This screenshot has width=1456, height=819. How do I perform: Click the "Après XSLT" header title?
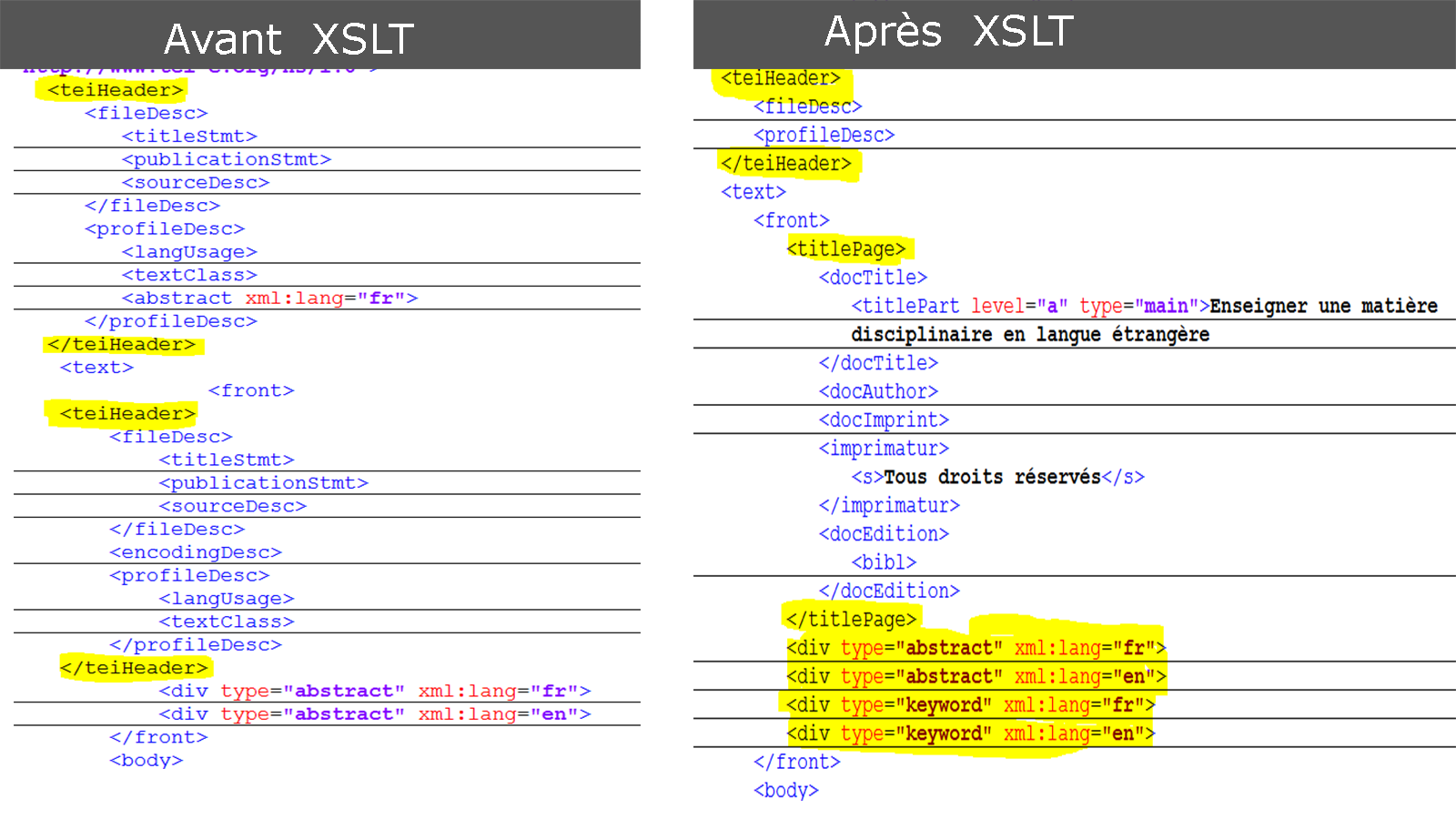(x=948, y=31)
